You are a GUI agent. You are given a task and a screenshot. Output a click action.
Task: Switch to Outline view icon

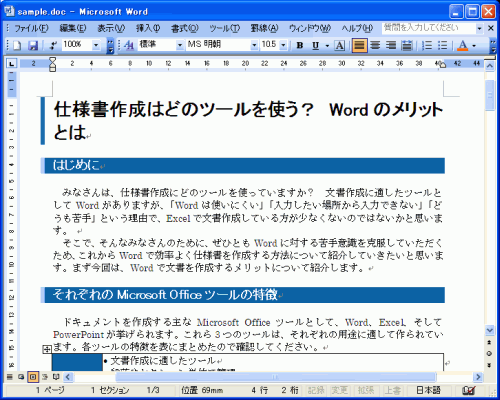coord(45,377)
